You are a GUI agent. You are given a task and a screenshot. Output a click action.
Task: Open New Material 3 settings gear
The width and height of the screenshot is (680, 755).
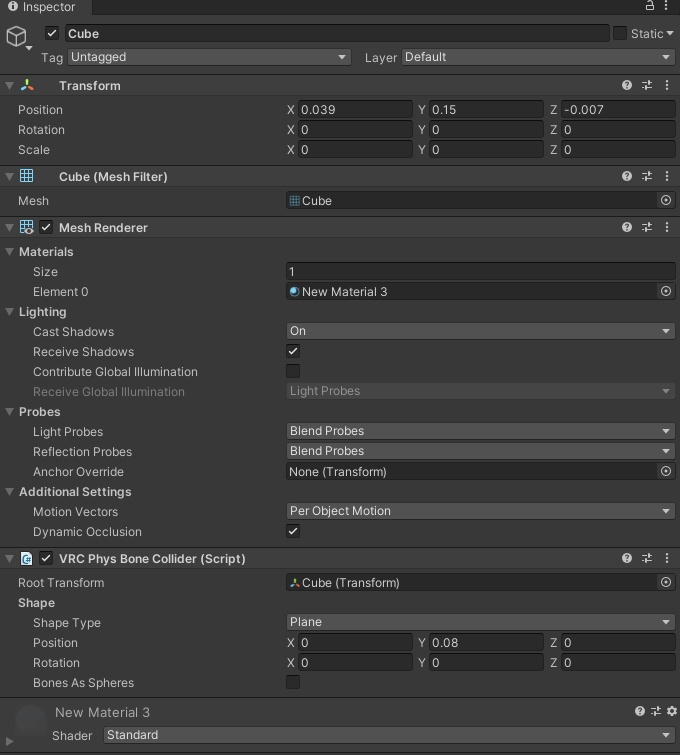[671, 712]
